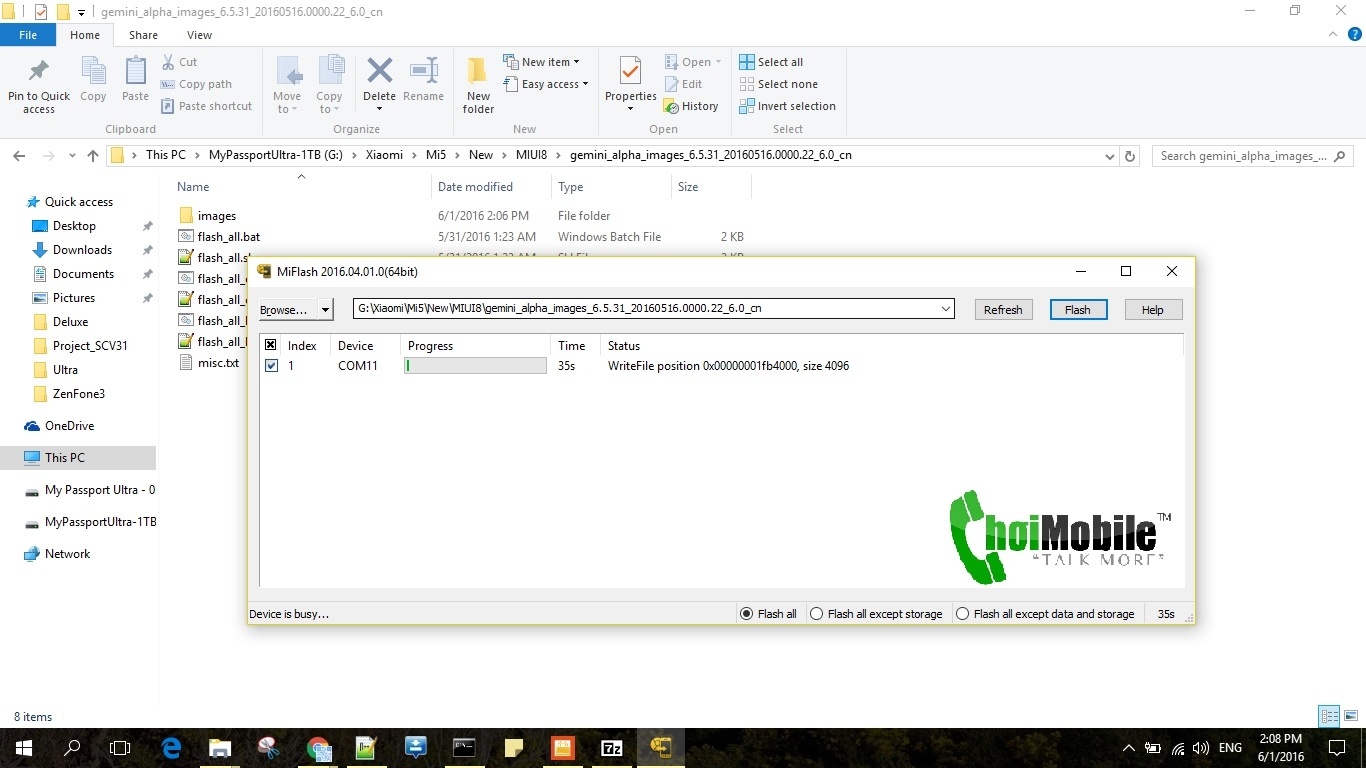
Task: Click the Refresh button in MiFlash
Action: 1003,310
